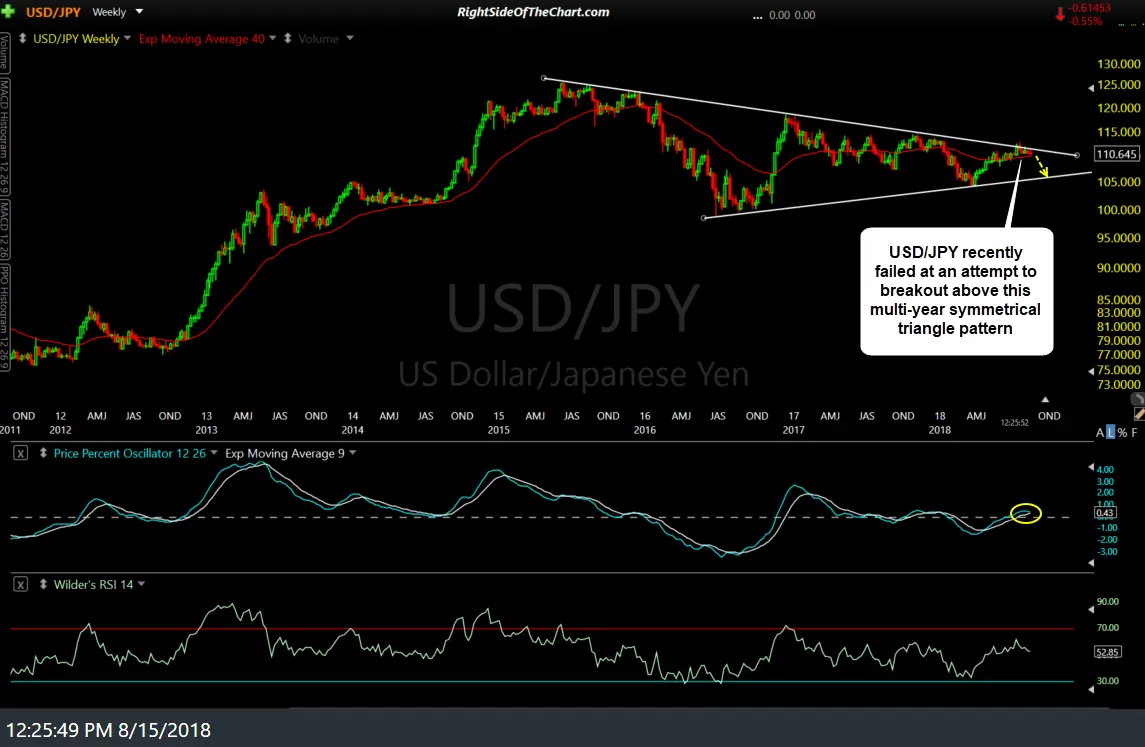1145x747 pixels.
Task: Click the Weekly interval label in header
Action: point(109,12)
